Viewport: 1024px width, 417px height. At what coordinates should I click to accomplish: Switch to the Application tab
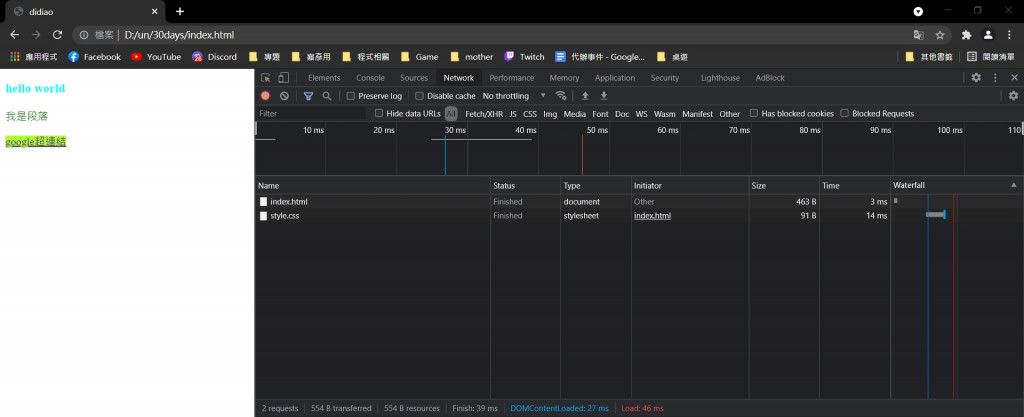pos(615,78)
